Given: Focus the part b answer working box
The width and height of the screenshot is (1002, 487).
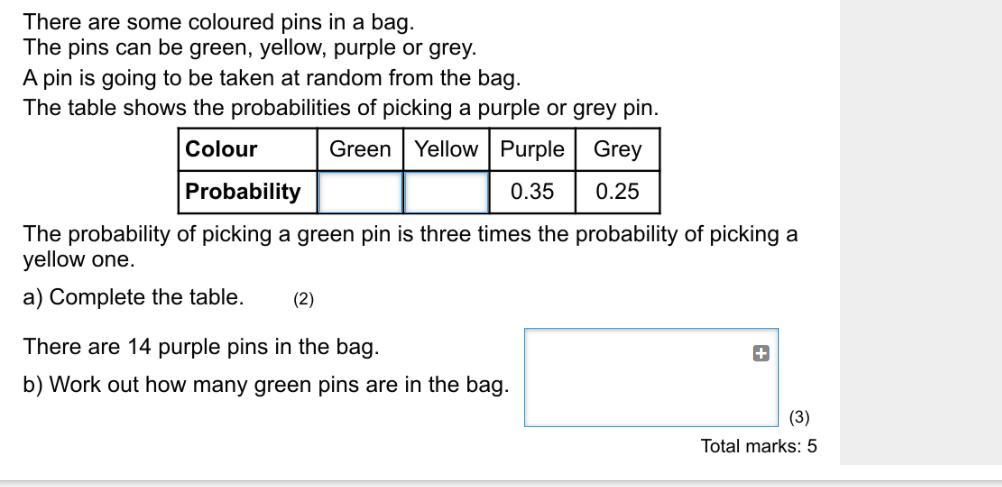Looking at the screenshot, I should [x=651, y=377].
